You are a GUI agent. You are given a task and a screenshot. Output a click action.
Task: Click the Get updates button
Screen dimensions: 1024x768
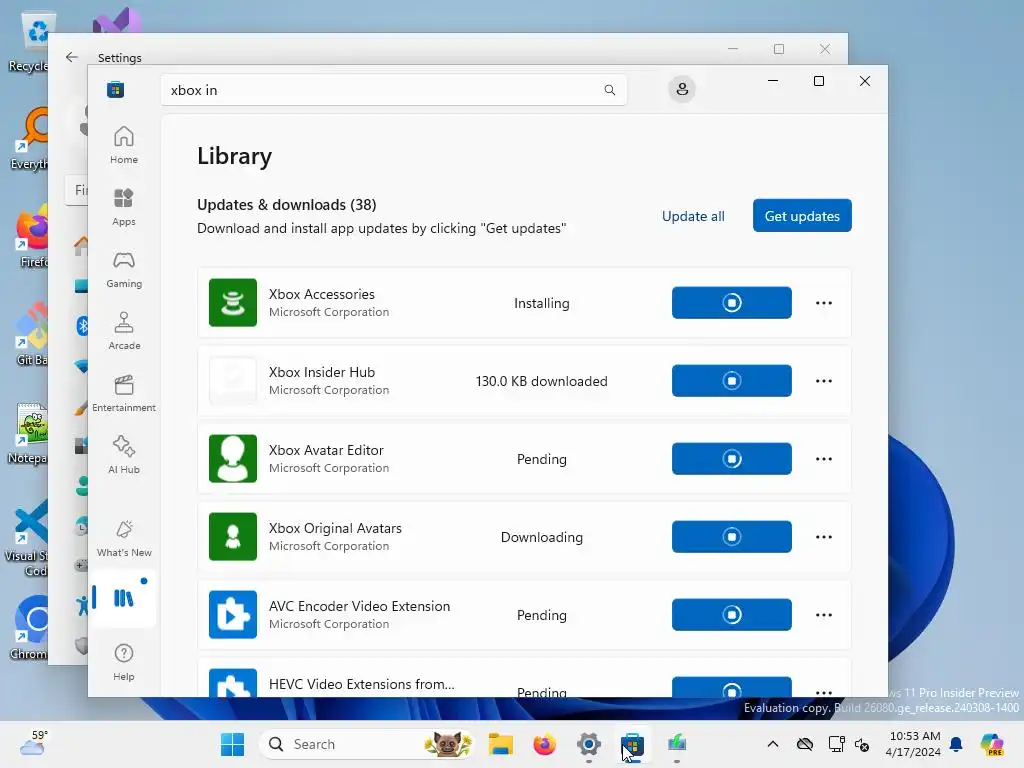tap(802, 216)
